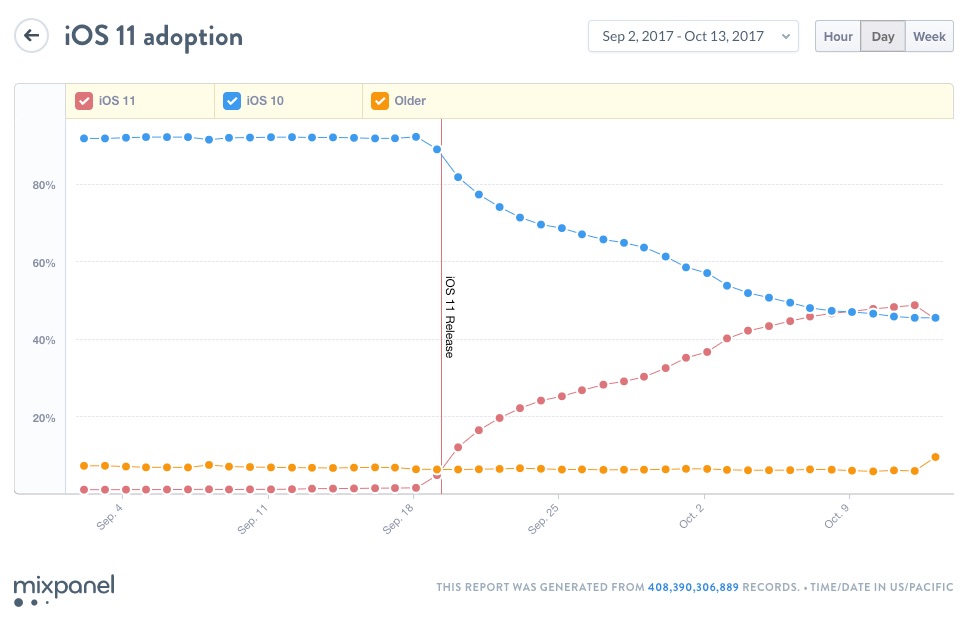Switch to Hour granularity
Image resolution: width=967 pixels, height=618 pixels.
tap(838, 36)
